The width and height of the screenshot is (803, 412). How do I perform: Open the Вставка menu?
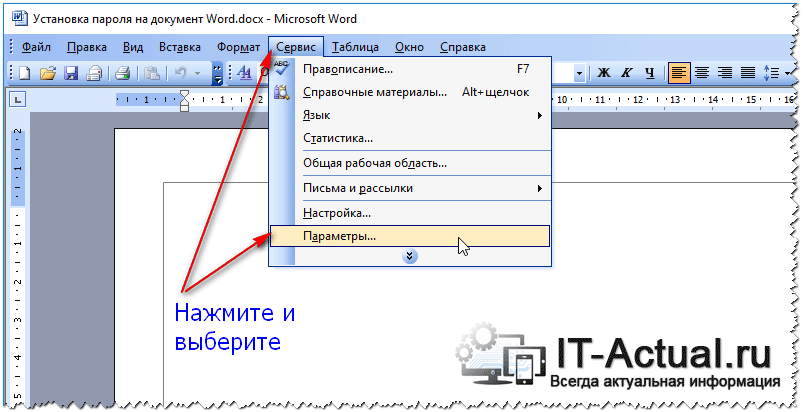[x=179, y=47]
